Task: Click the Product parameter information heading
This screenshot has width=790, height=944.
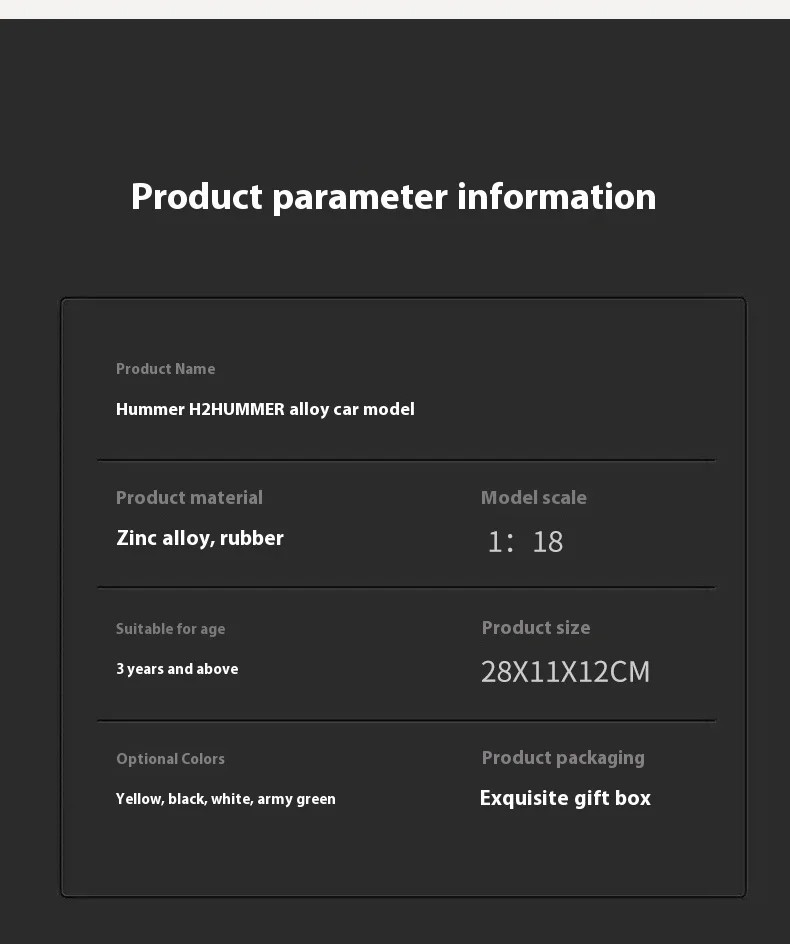Action: tap(393, 197)
